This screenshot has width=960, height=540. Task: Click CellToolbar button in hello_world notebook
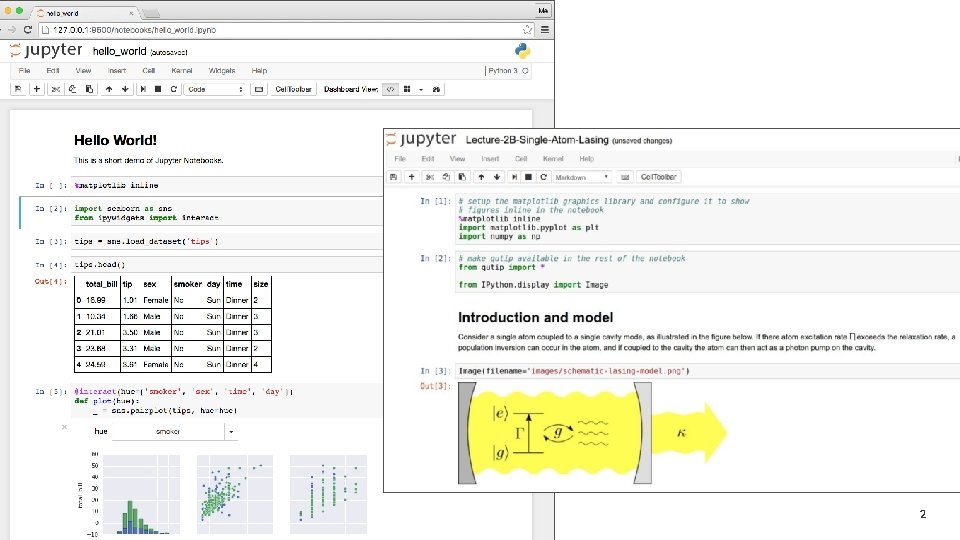[293, 89]
